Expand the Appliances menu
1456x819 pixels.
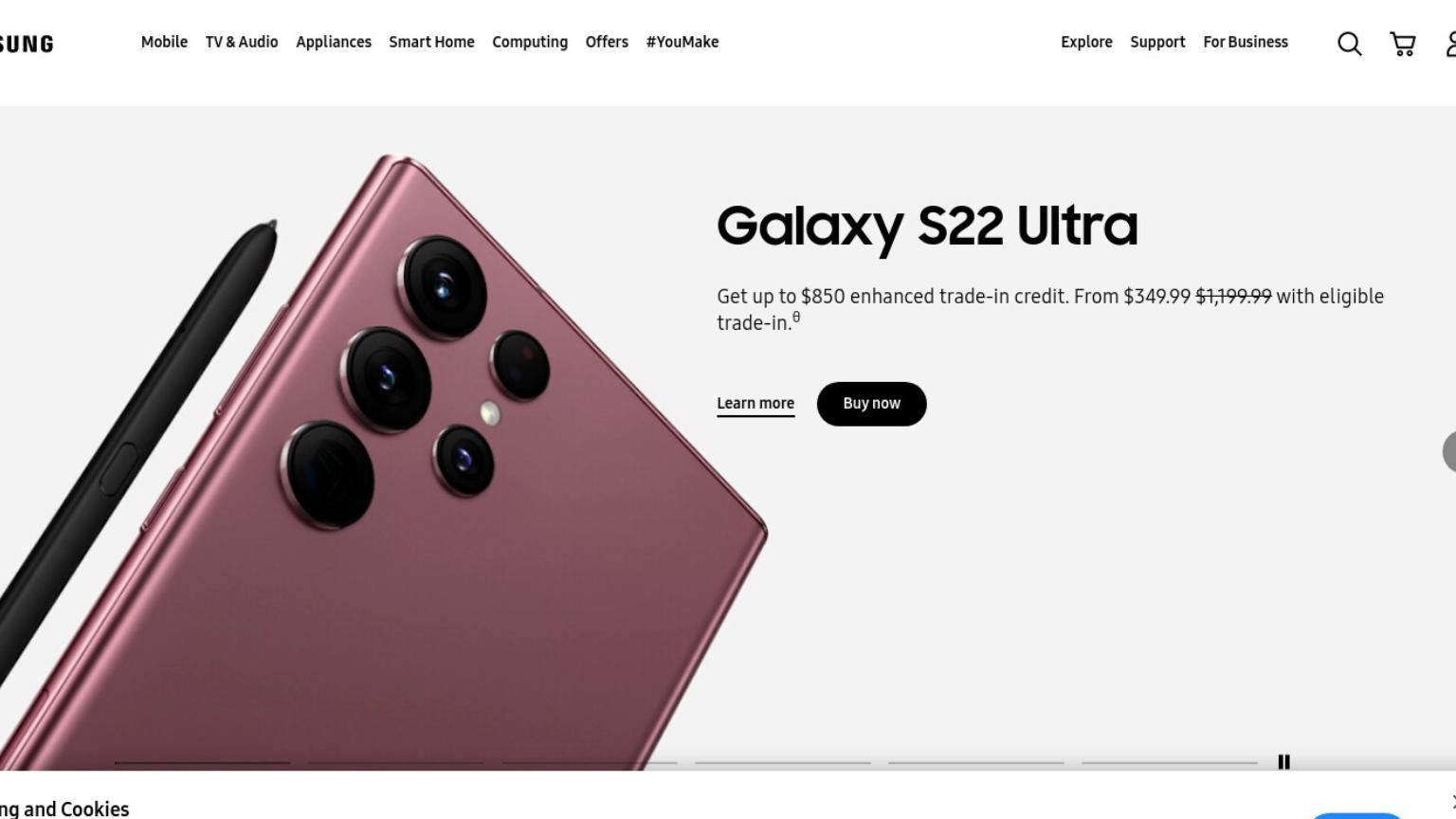334,42
